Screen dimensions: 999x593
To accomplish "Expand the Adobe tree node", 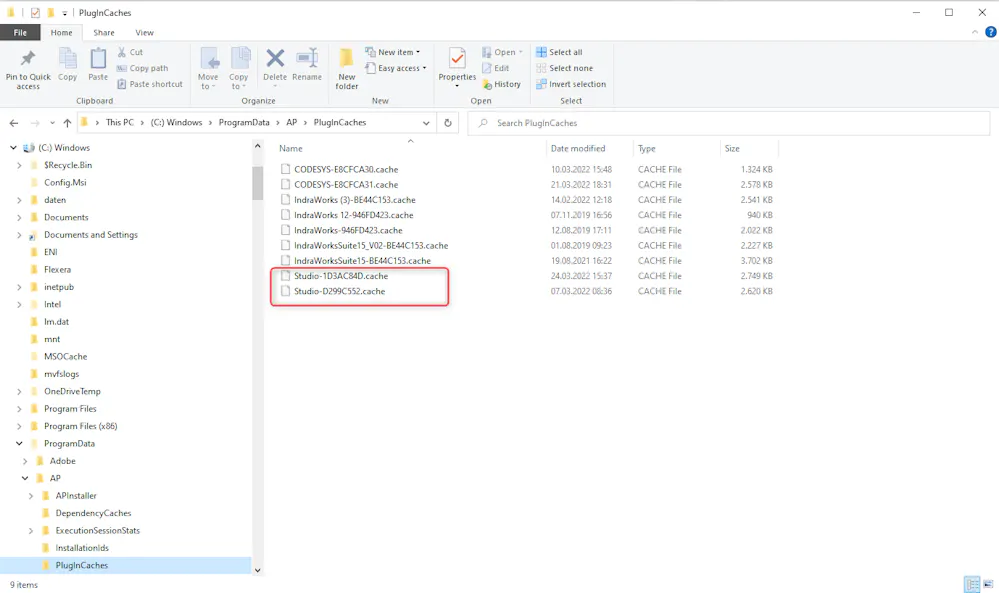I will (x=25, y=461).
